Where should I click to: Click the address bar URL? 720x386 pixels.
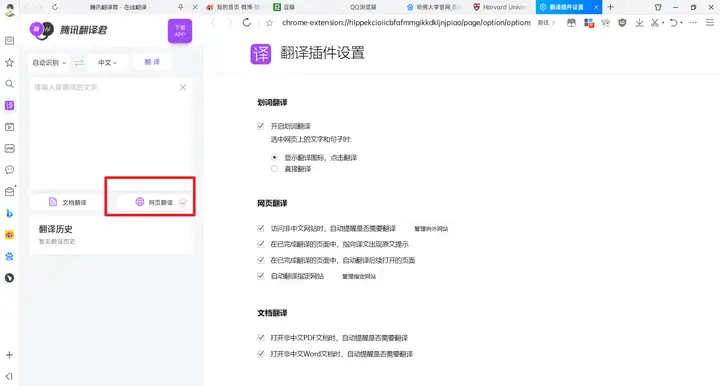pos(406,22)
